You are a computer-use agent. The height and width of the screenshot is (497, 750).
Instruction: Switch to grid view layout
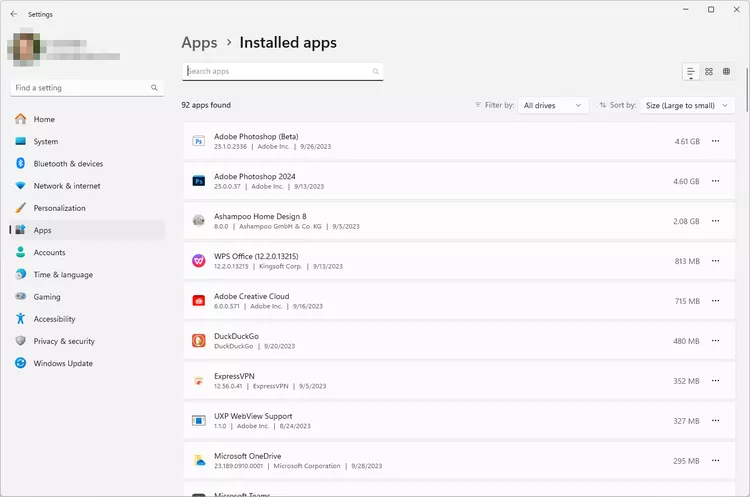click(x=709, y=72)
